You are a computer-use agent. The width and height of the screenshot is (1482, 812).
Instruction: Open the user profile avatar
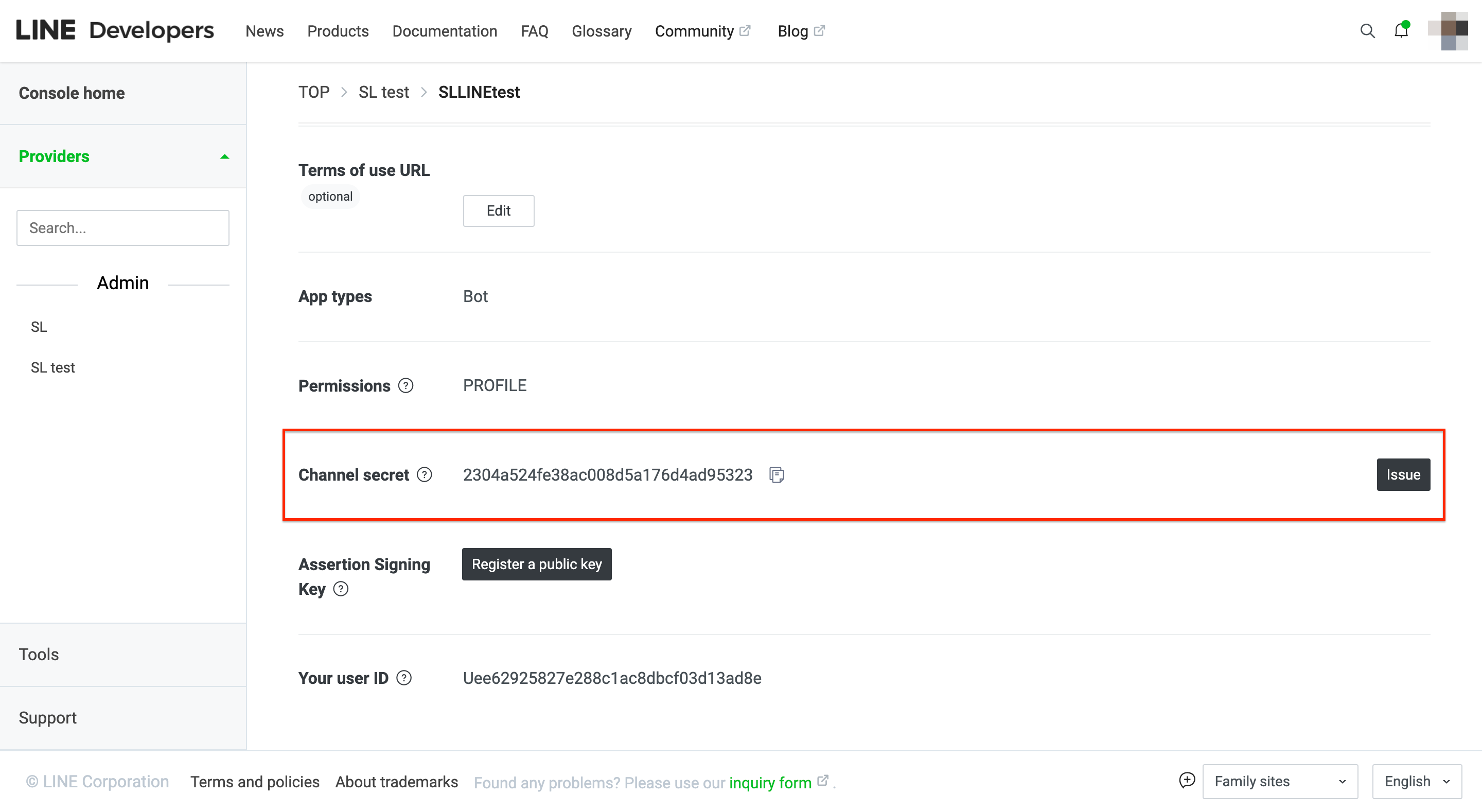point(1448,31)
